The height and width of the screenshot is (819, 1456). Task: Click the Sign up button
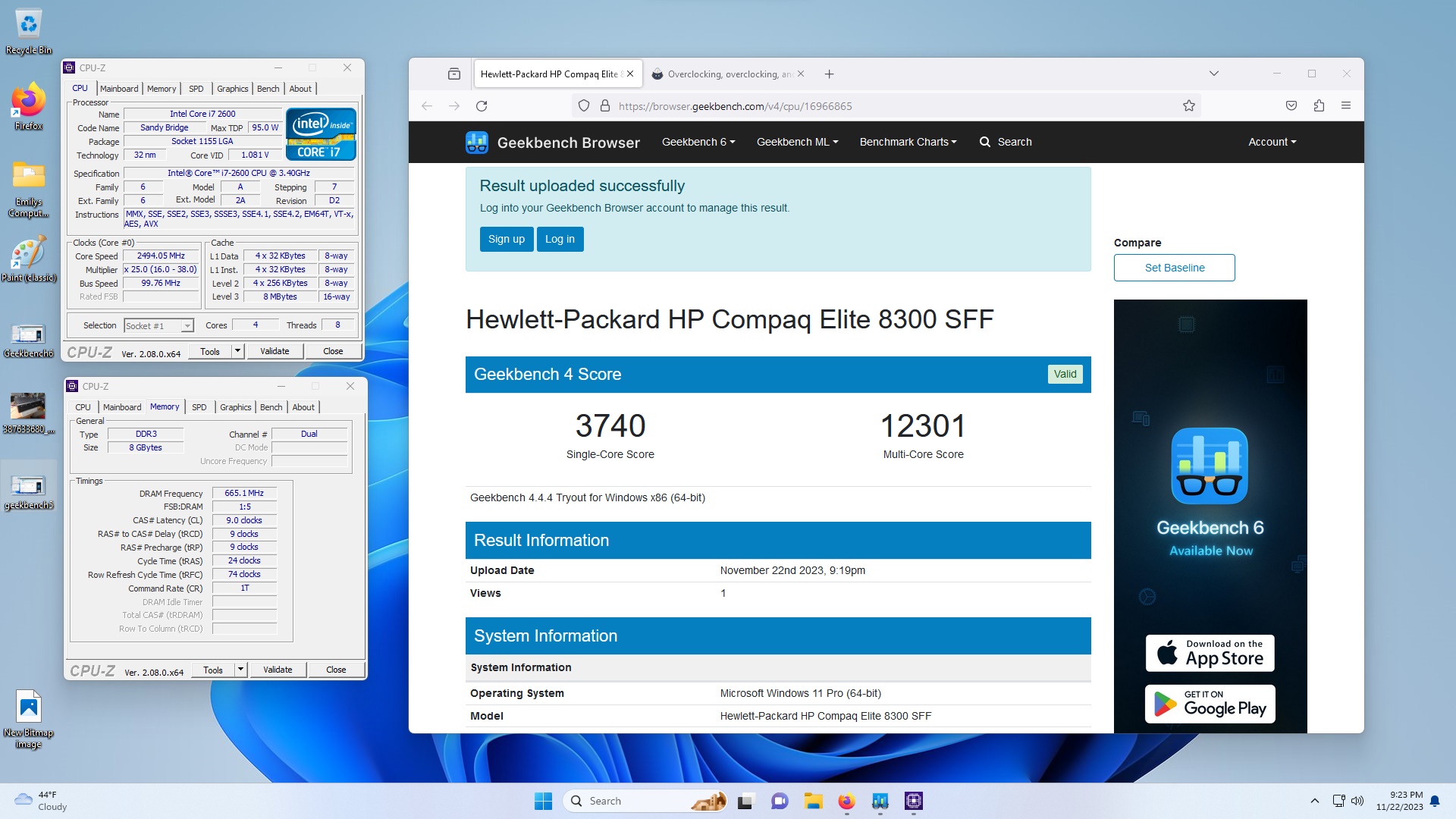coord(507,239)
